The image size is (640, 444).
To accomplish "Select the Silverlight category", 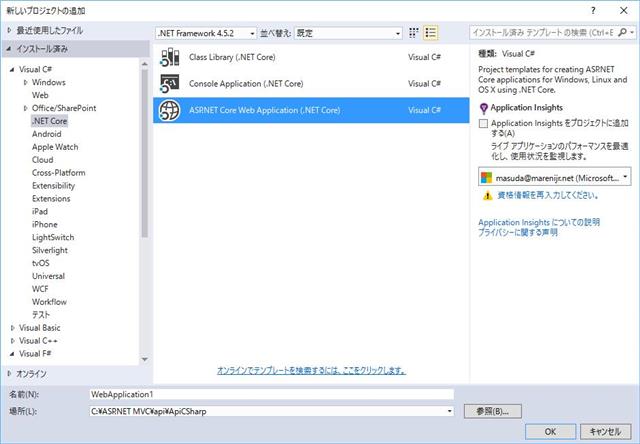I will click(x=51, y=250).
